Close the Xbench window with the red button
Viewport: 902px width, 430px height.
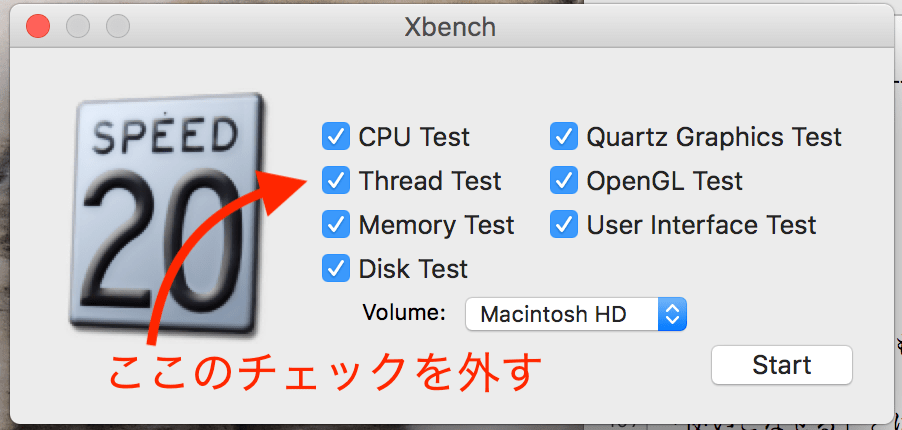pyautogui.click(x=38, y=26)
